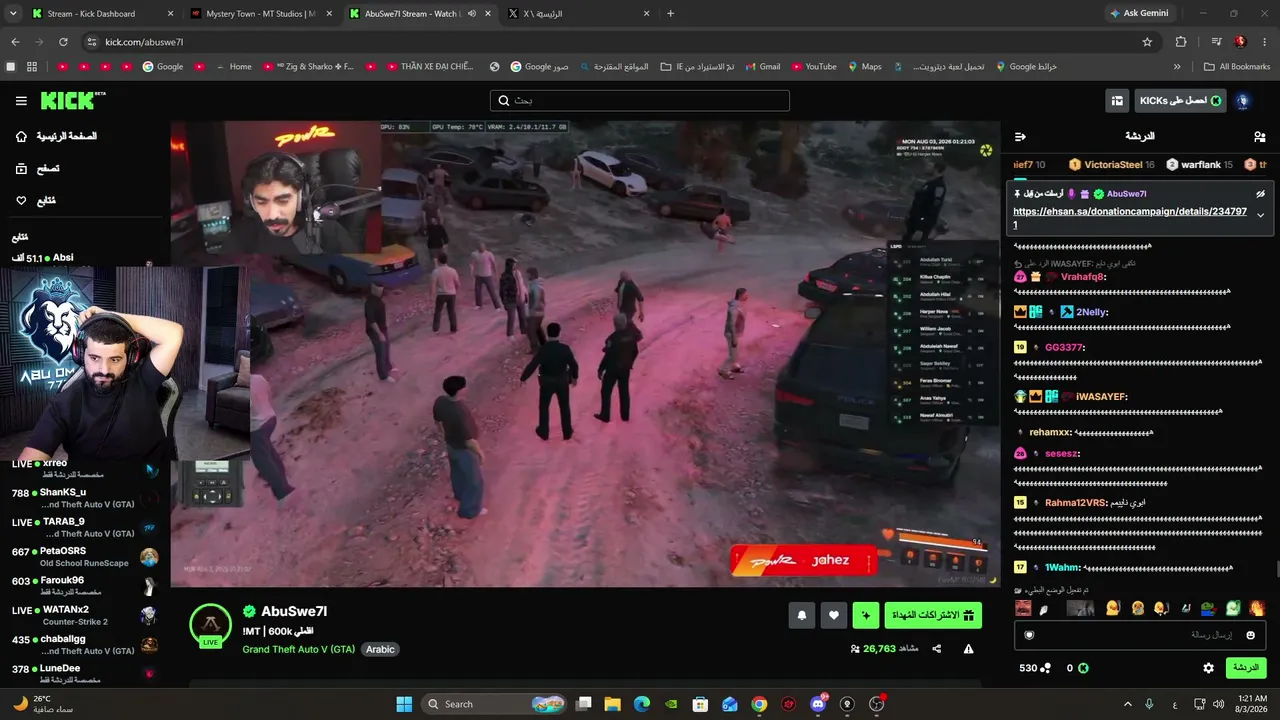Expand the bookmarks overflow chevron

tap(1177, 67)
